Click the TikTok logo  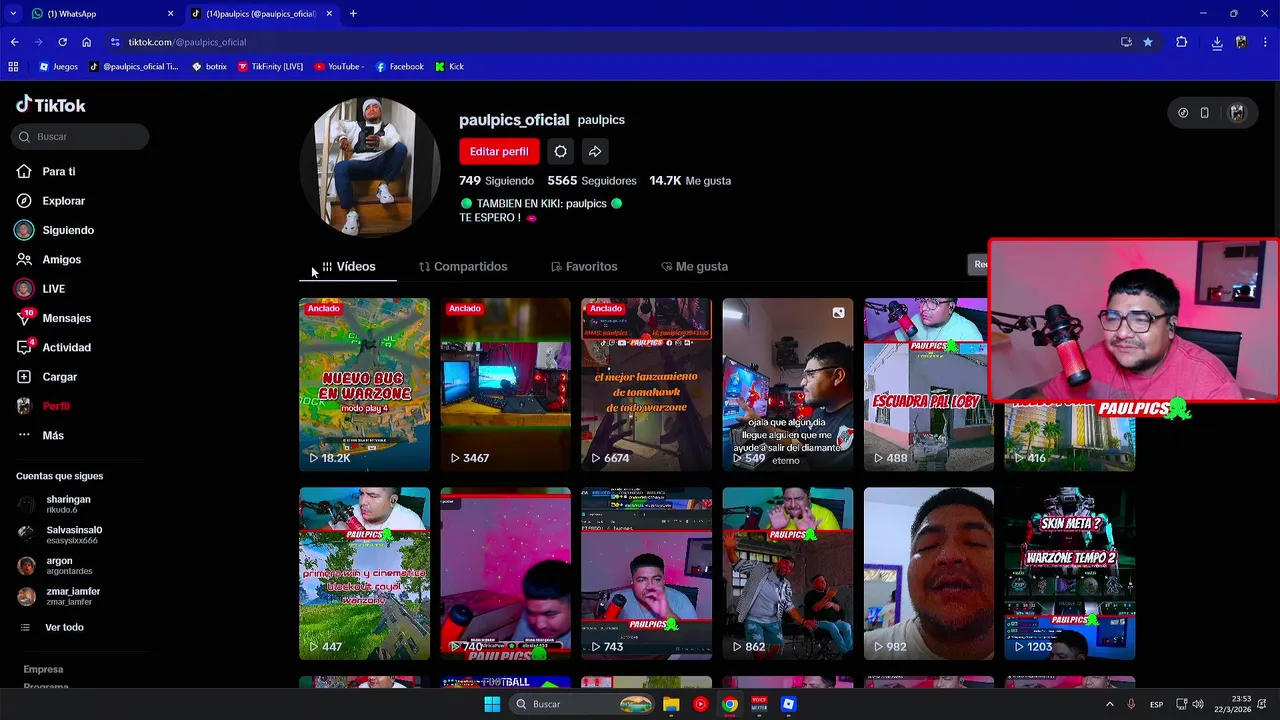coord(51,105)
